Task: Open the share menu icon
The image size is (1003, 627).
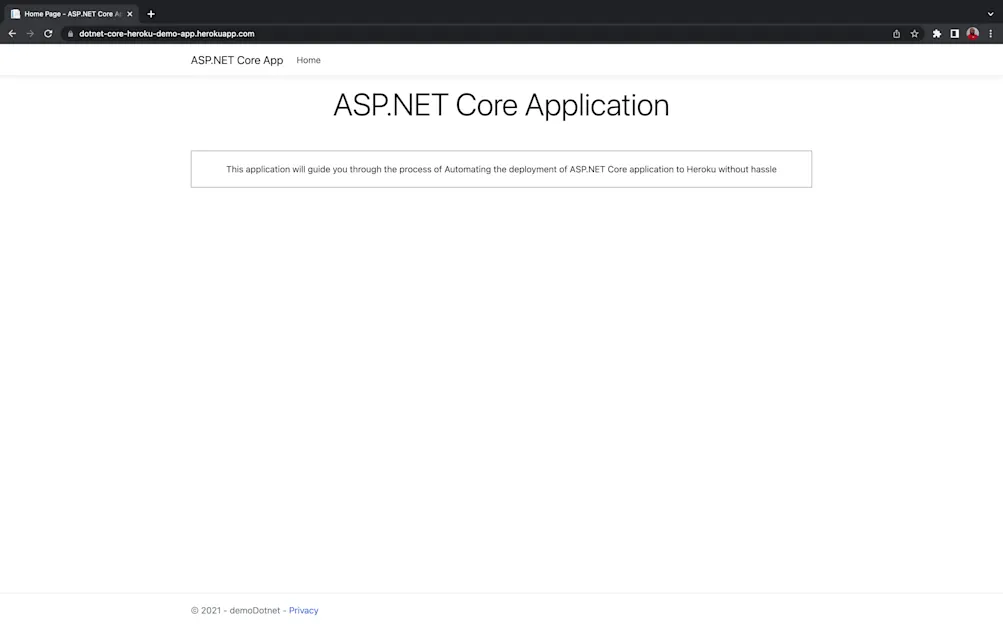Action: click(896, 33)
